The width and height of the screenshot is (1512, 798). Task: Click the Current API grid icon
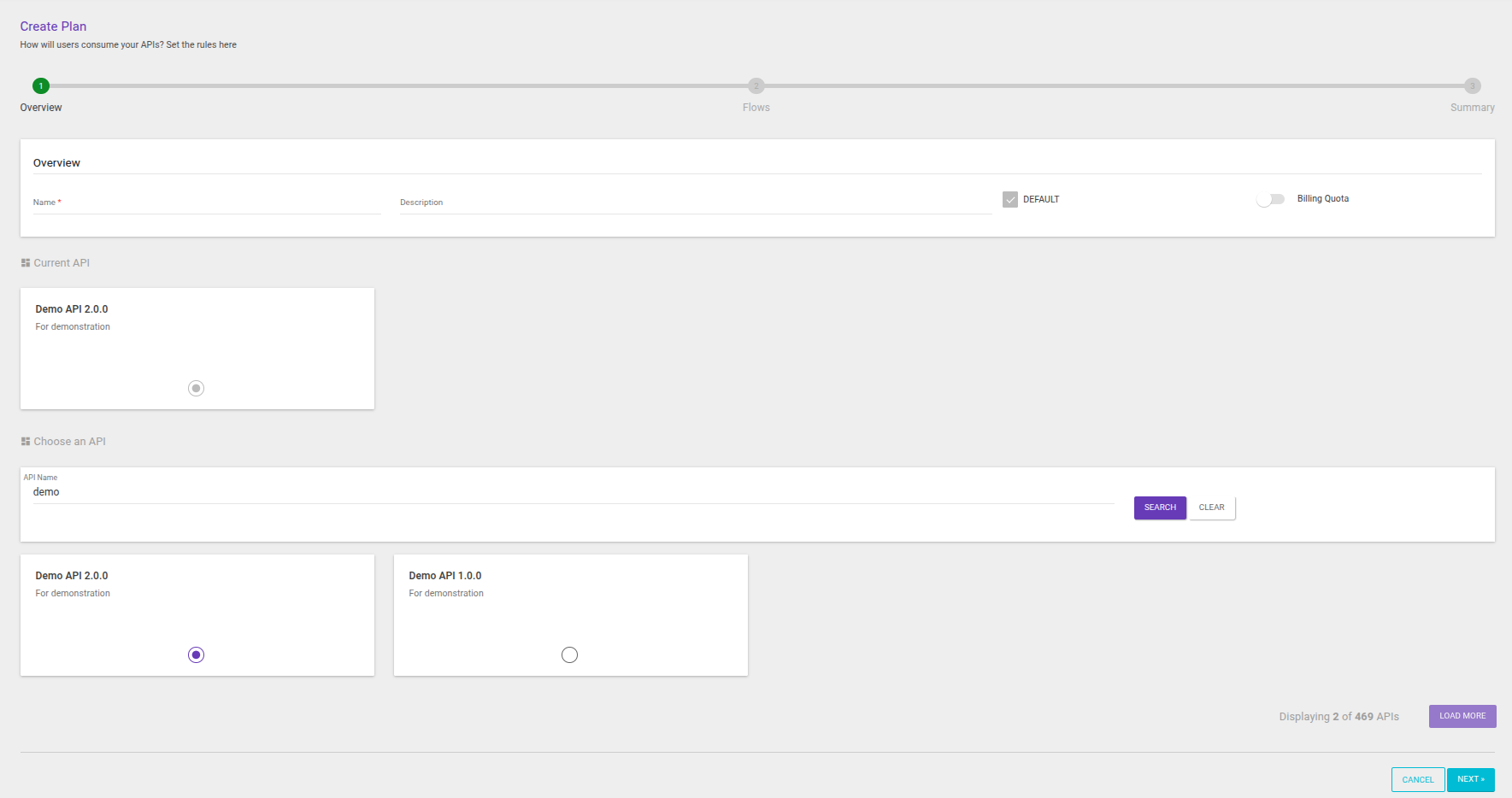pyautogui.click(x=26, y=263)
